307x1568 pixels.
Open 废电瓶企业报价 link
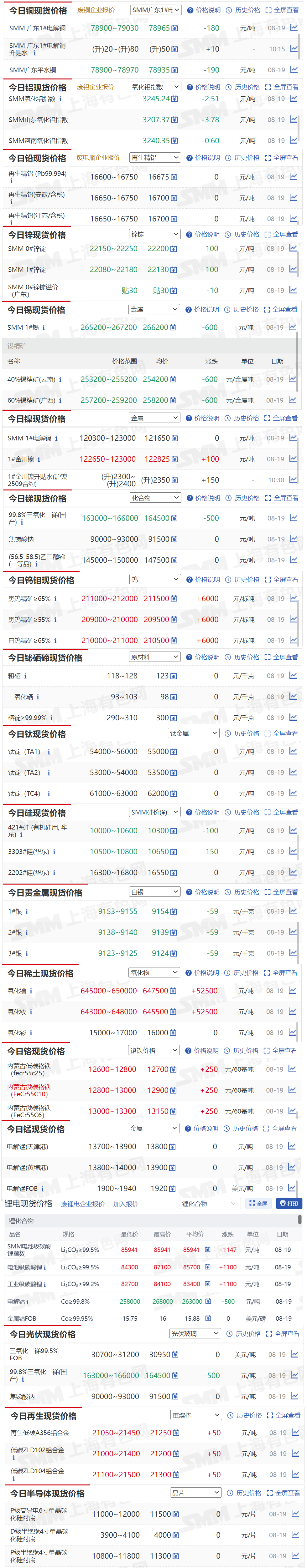point(98,158)
